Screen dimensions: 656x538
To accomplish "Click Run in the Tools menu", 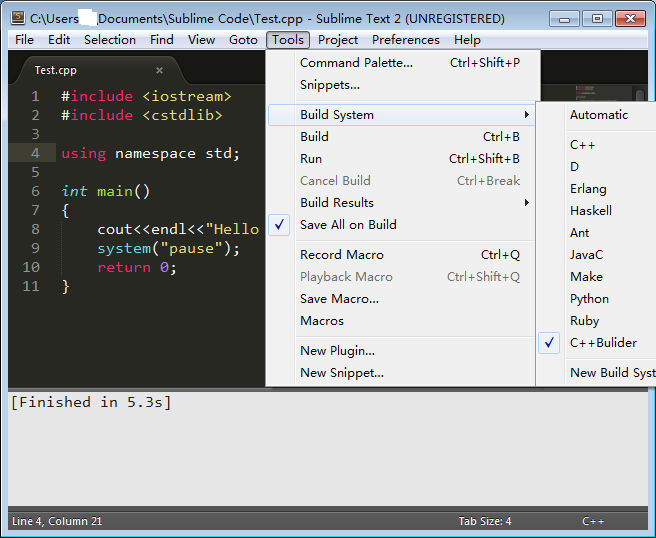I will tap(402, 159).
